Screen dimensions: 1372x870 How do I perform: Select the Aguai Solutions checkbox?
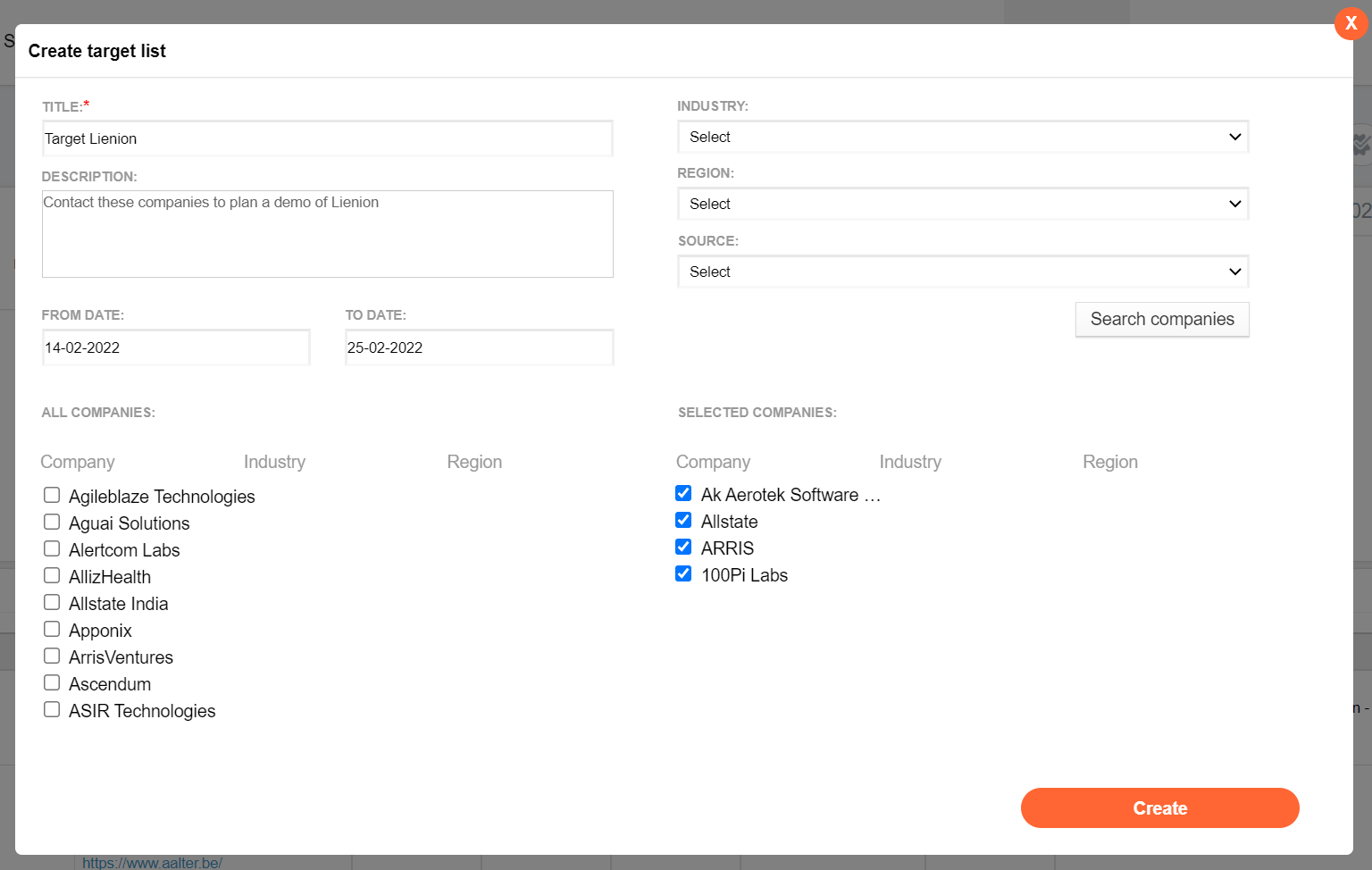coord(52,522)
